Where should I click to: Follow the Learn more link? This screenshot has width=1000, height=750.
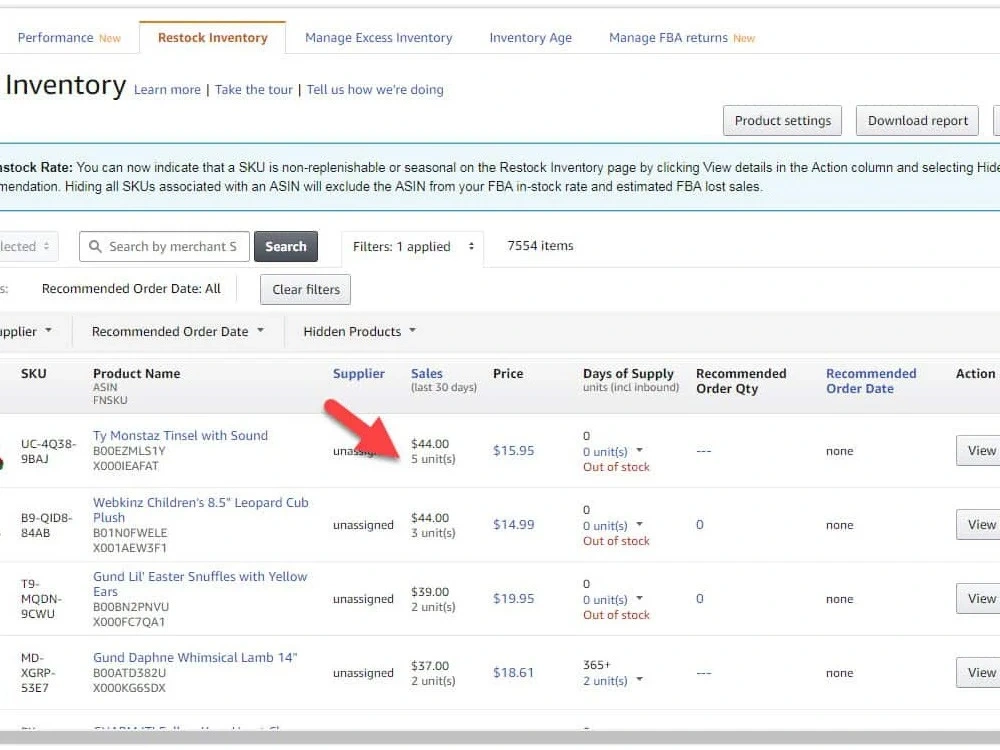click(x=167, y=90)
